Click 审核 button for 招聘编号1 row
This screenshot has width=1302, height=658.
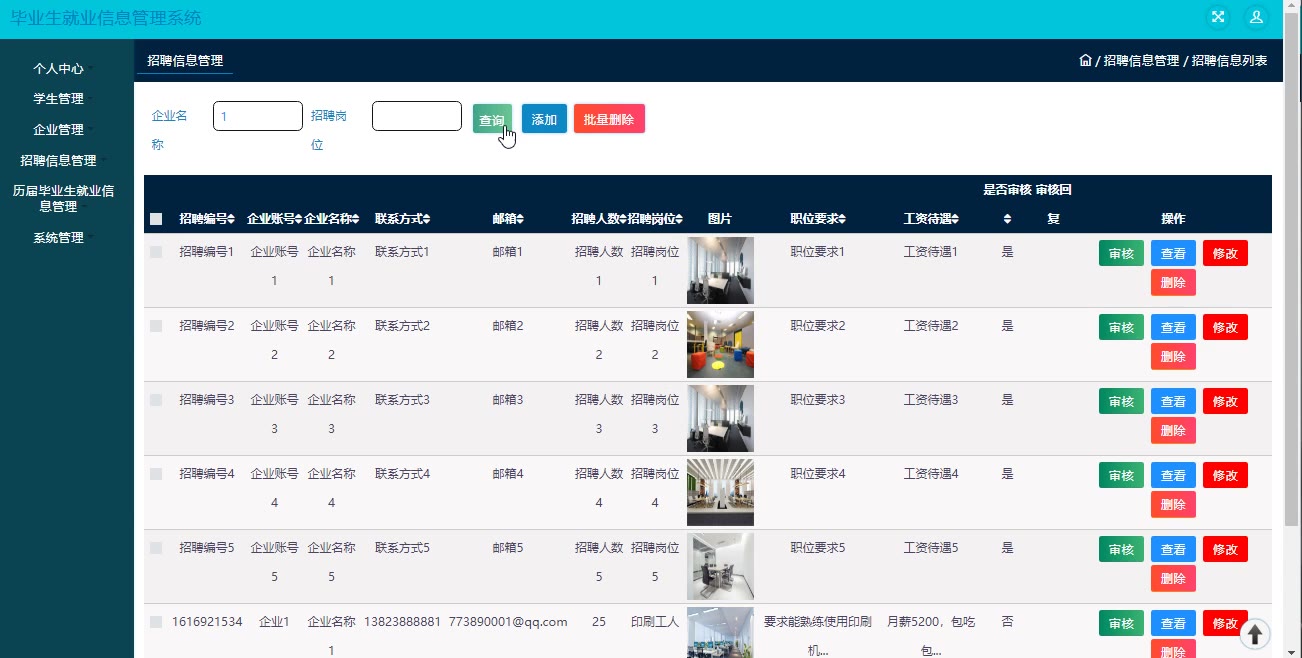pos(1121,253)
